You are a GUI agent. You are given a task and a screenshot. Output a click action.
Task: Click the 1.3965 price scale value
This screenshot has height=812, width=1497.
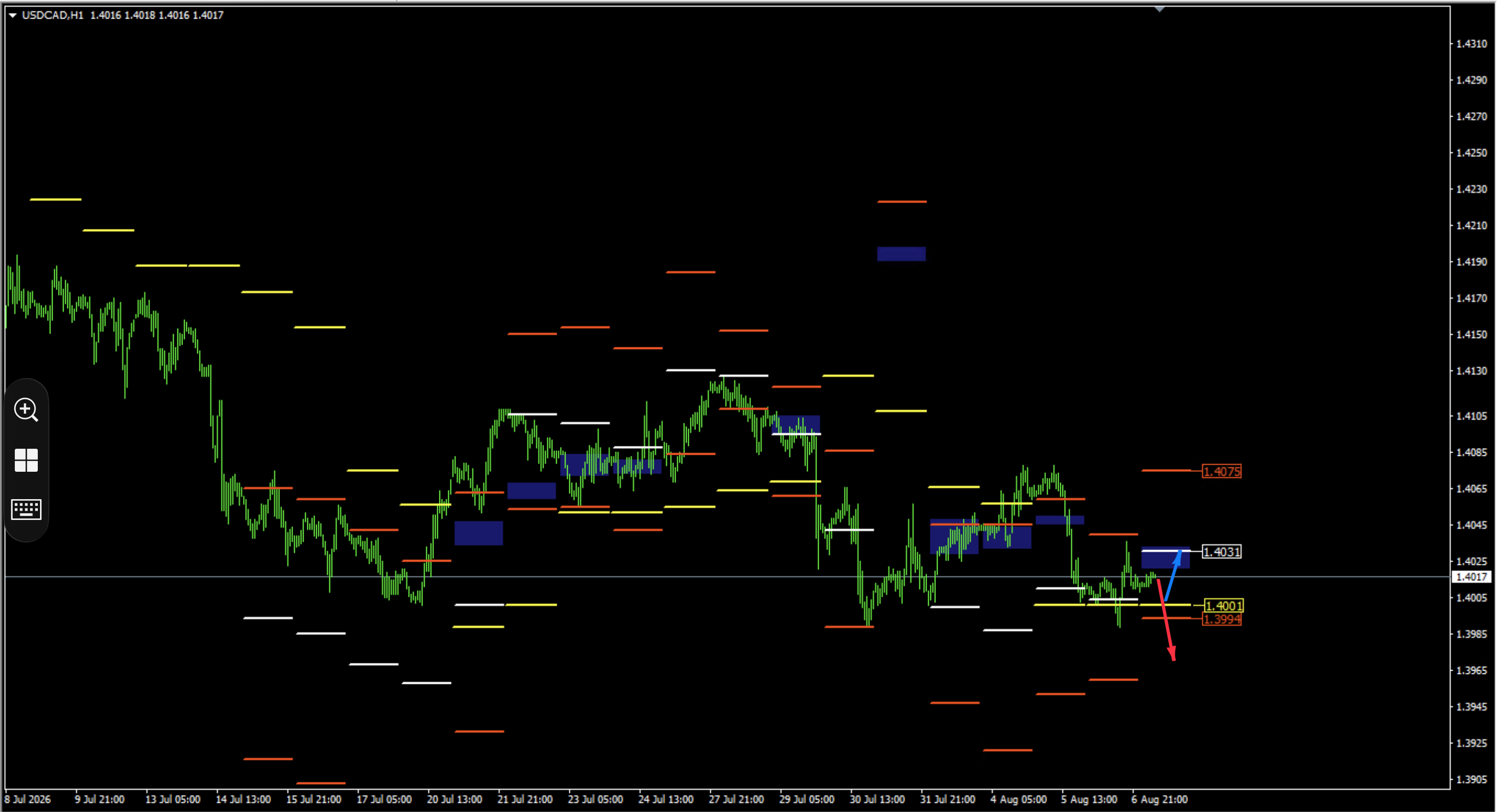click(1471, 670)
